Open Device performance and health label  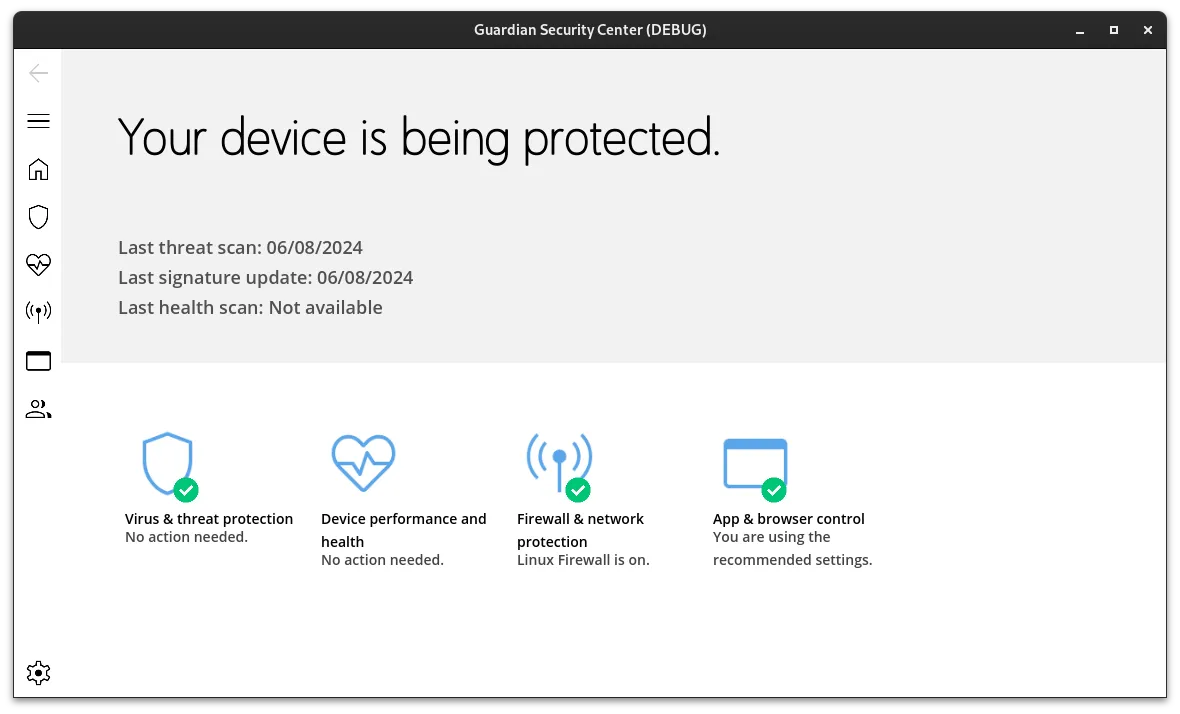[403, 530]
